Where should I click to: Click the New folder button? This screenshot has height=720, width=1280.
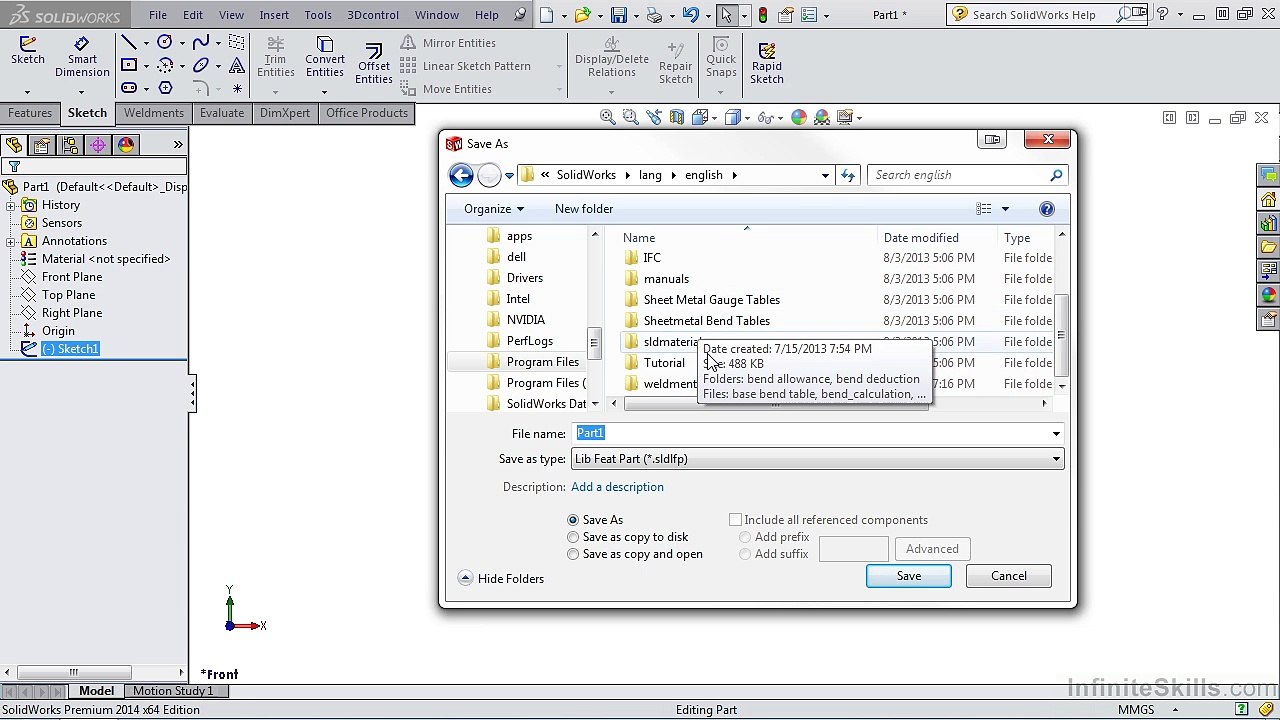pos(584,209)
